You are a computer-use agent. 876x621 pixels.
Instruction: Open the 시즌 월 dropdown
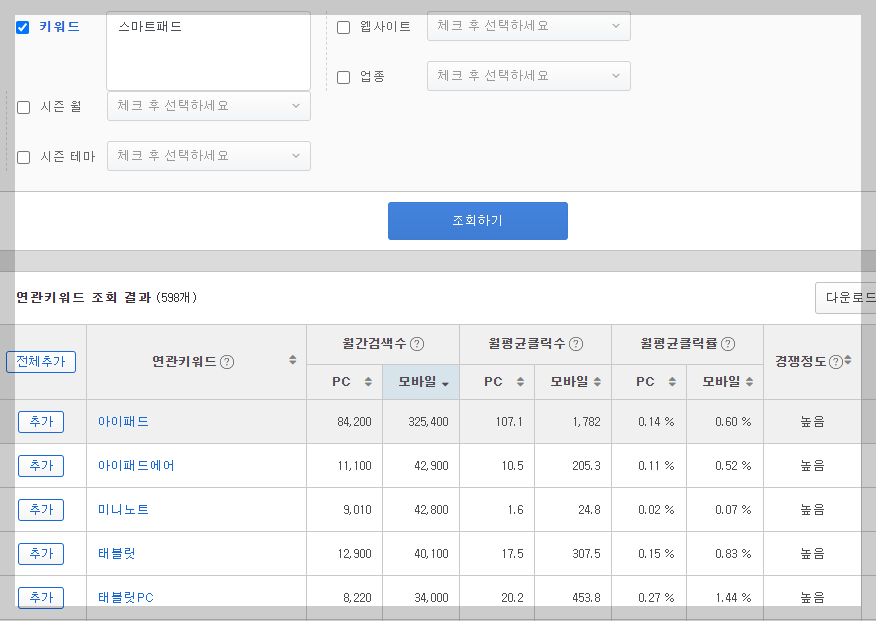[x=209, y=106]
